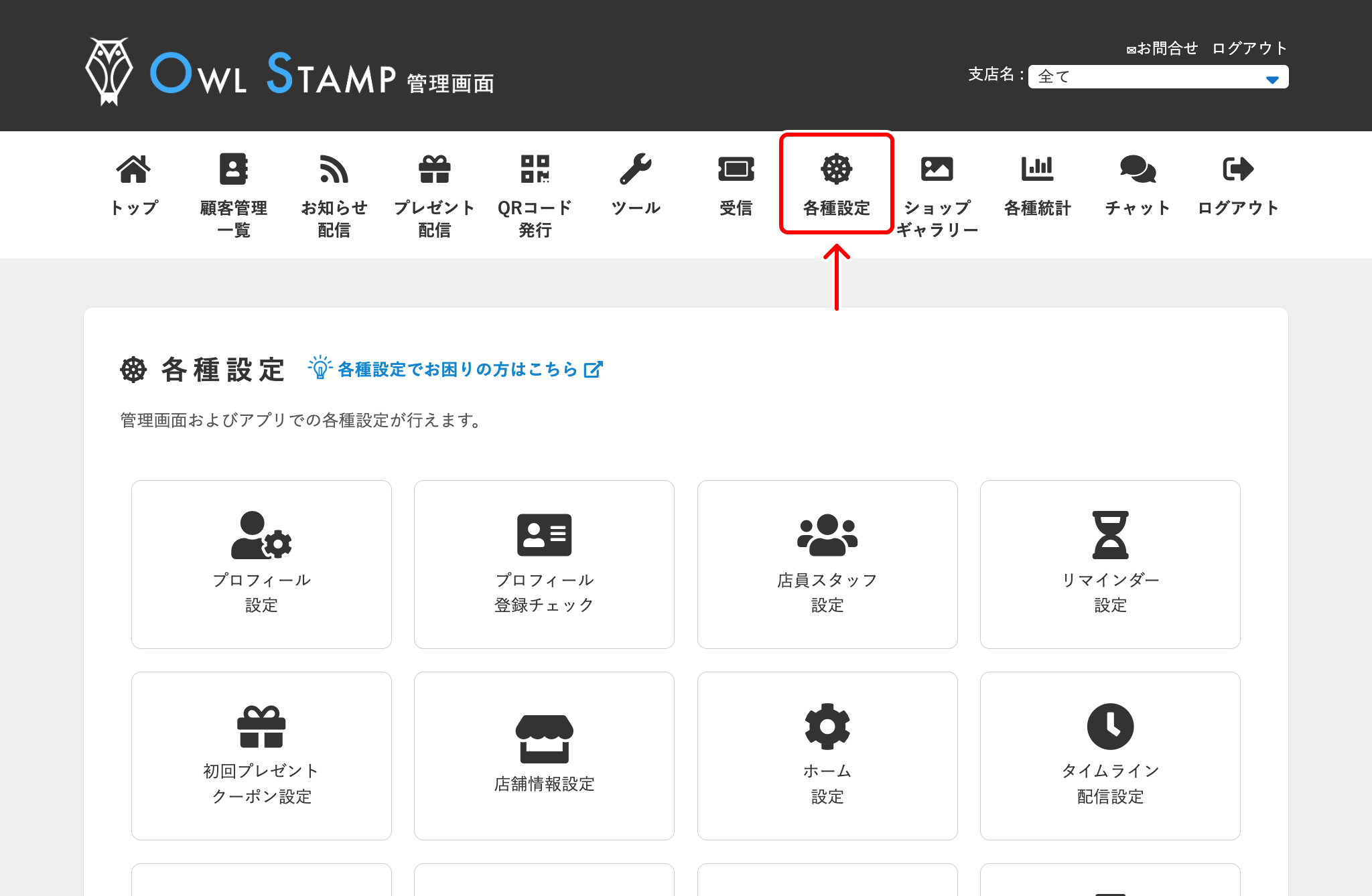Click the タイムライン配信設定 clock icon
1372x896 pixels.
pos(1111,727)
